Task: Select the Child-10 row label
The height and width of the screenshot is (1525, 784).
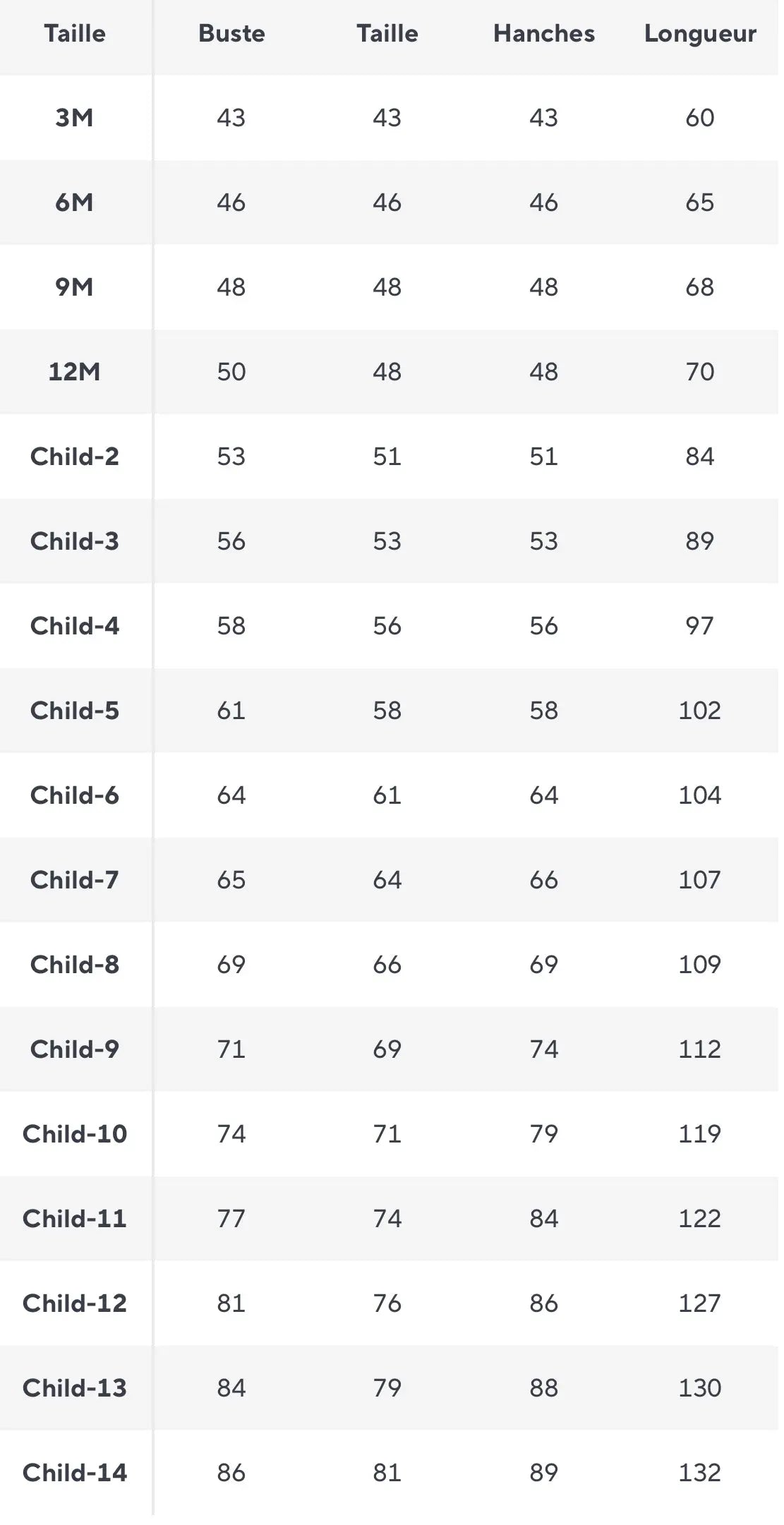Action: [74, 1134]
